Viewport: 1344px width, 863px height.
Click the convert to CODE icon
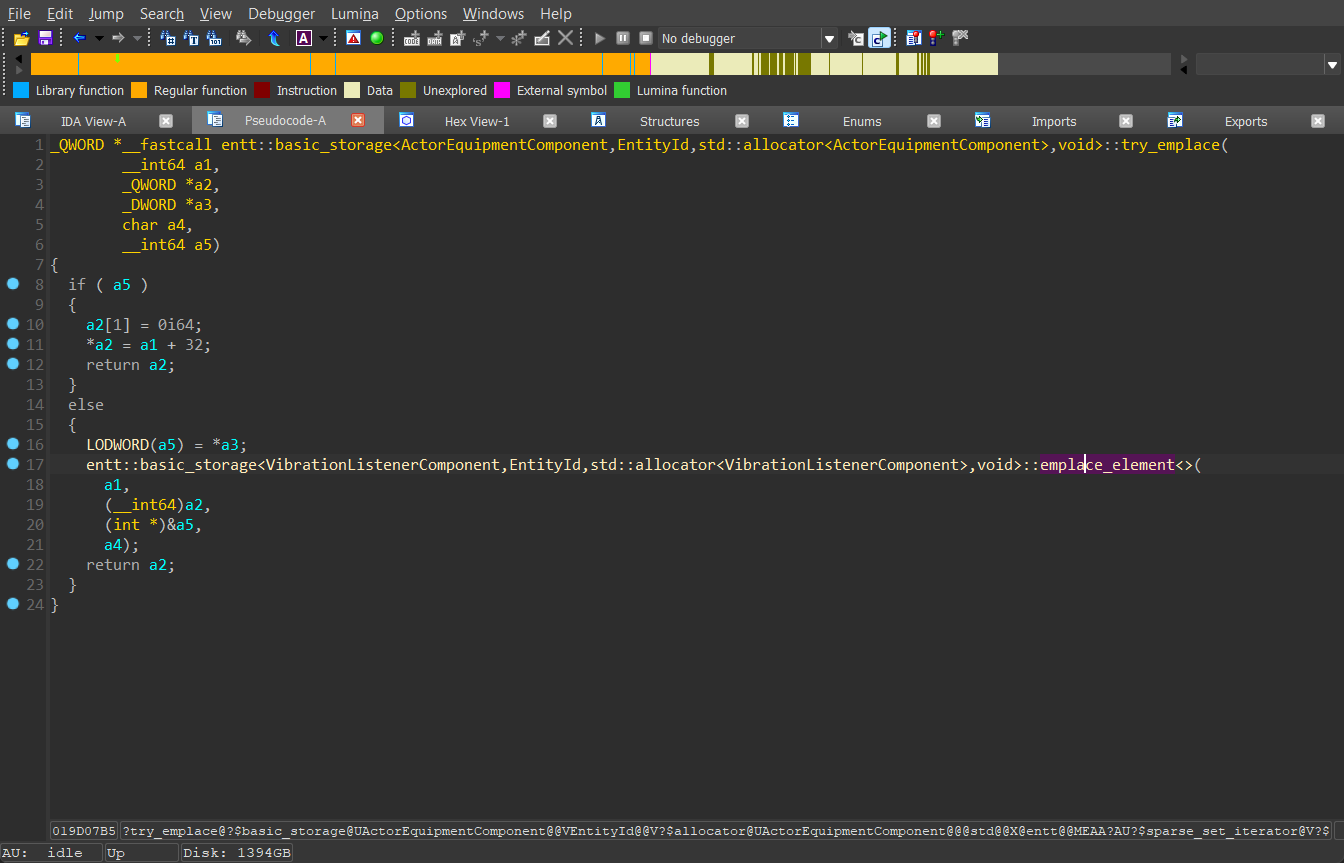tap(411, 38)
